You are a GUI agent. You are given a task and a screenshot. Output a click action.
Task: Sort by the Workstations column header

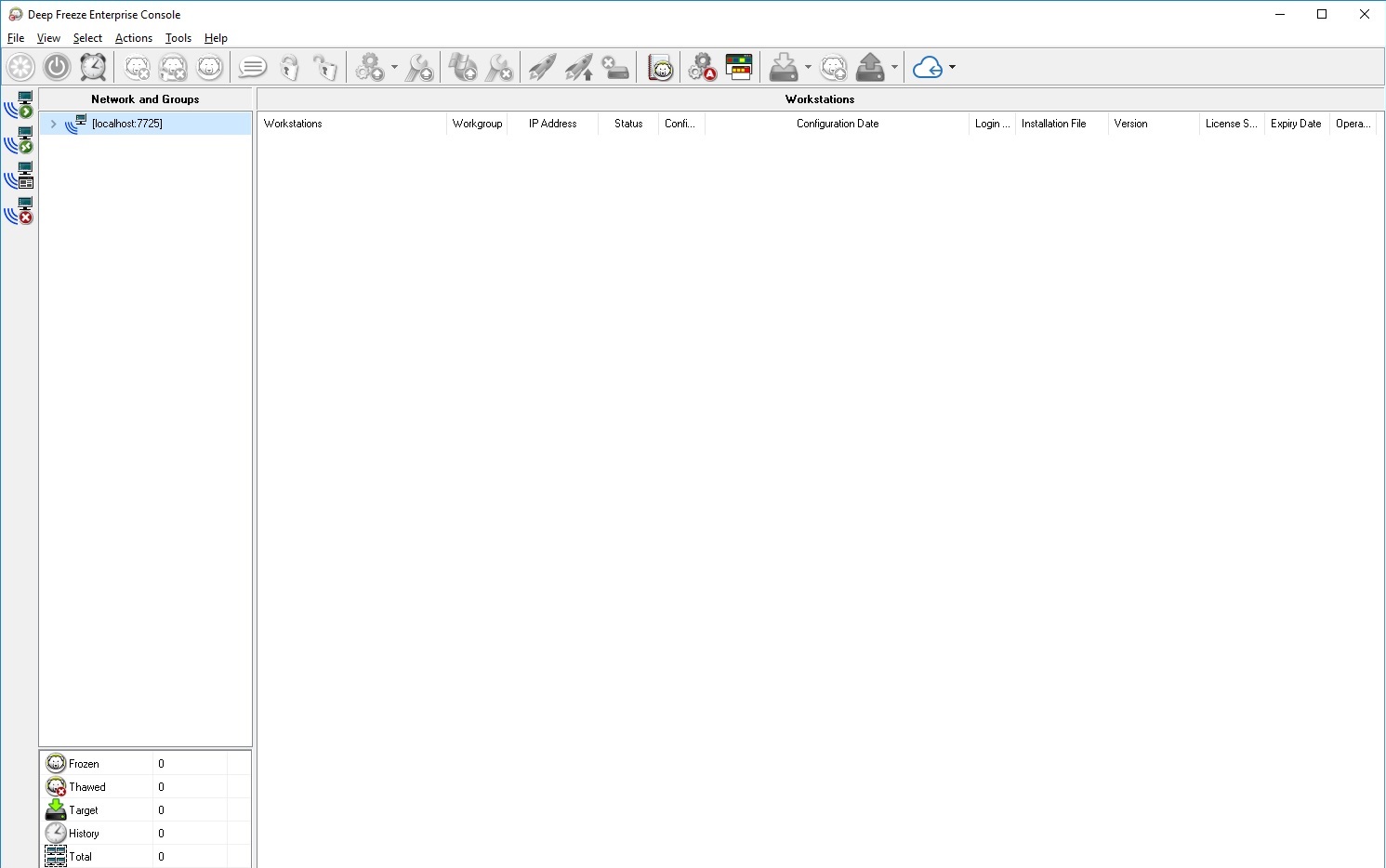[352, 124]
